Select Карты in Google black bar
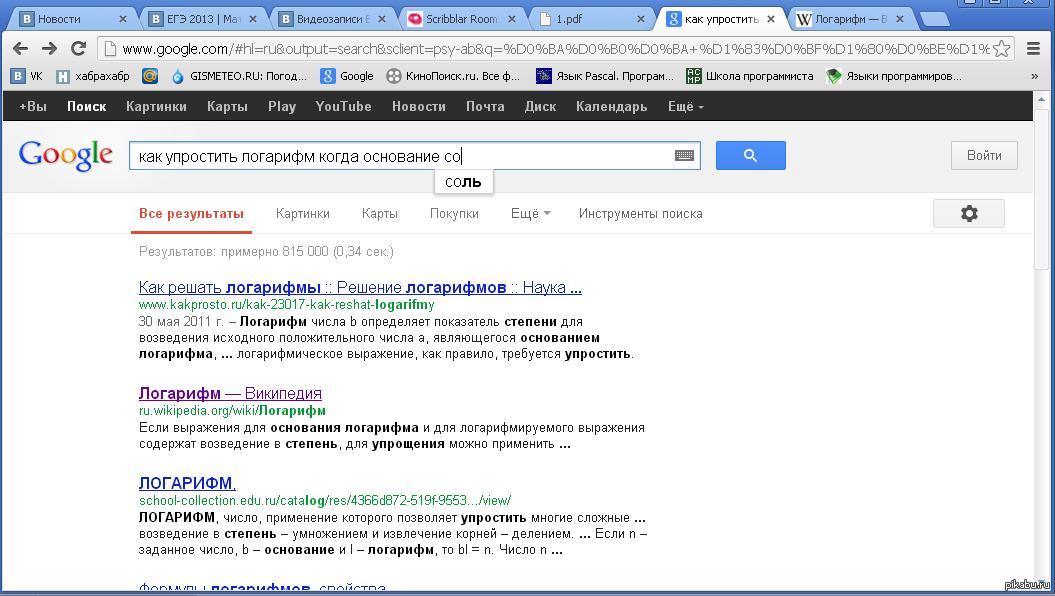This screenshot has width=1055, height=596. click(x=227, y=106)
